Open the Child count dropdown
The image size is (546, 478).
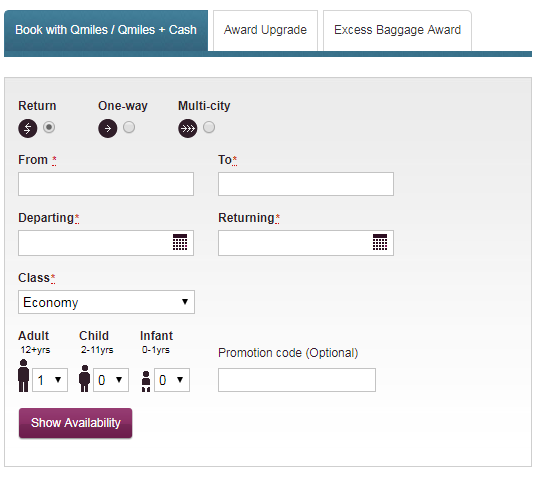click(111, 380)
